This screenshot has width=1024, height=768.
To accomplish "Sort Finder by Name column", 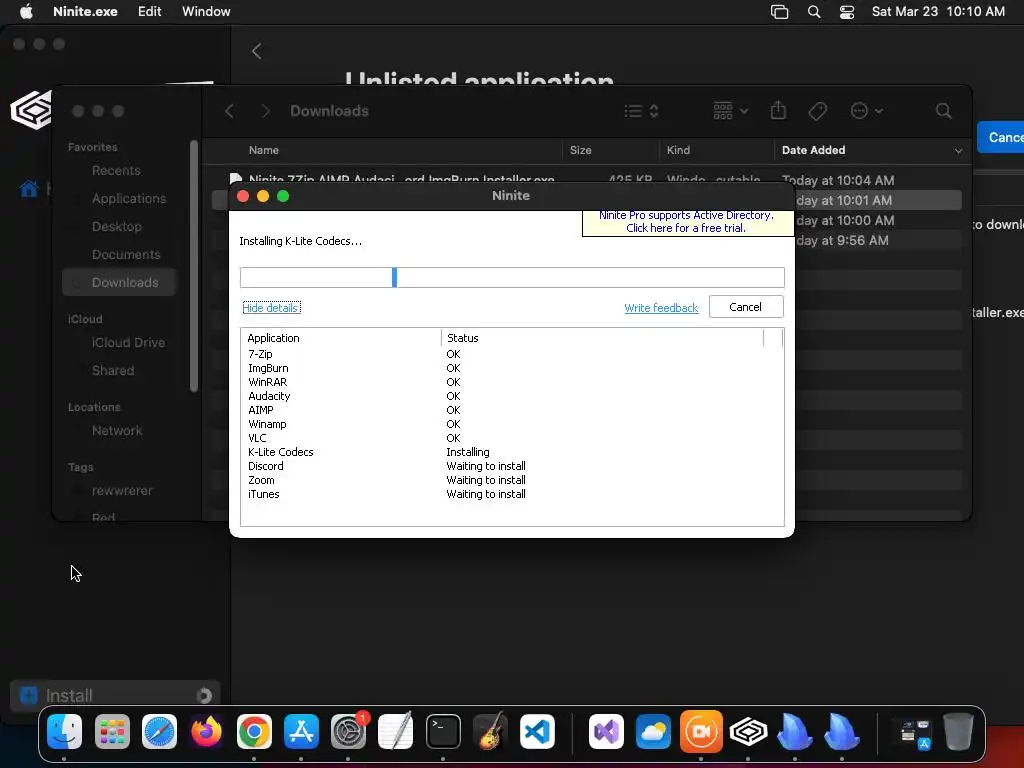I will click(x=264, y=150).
